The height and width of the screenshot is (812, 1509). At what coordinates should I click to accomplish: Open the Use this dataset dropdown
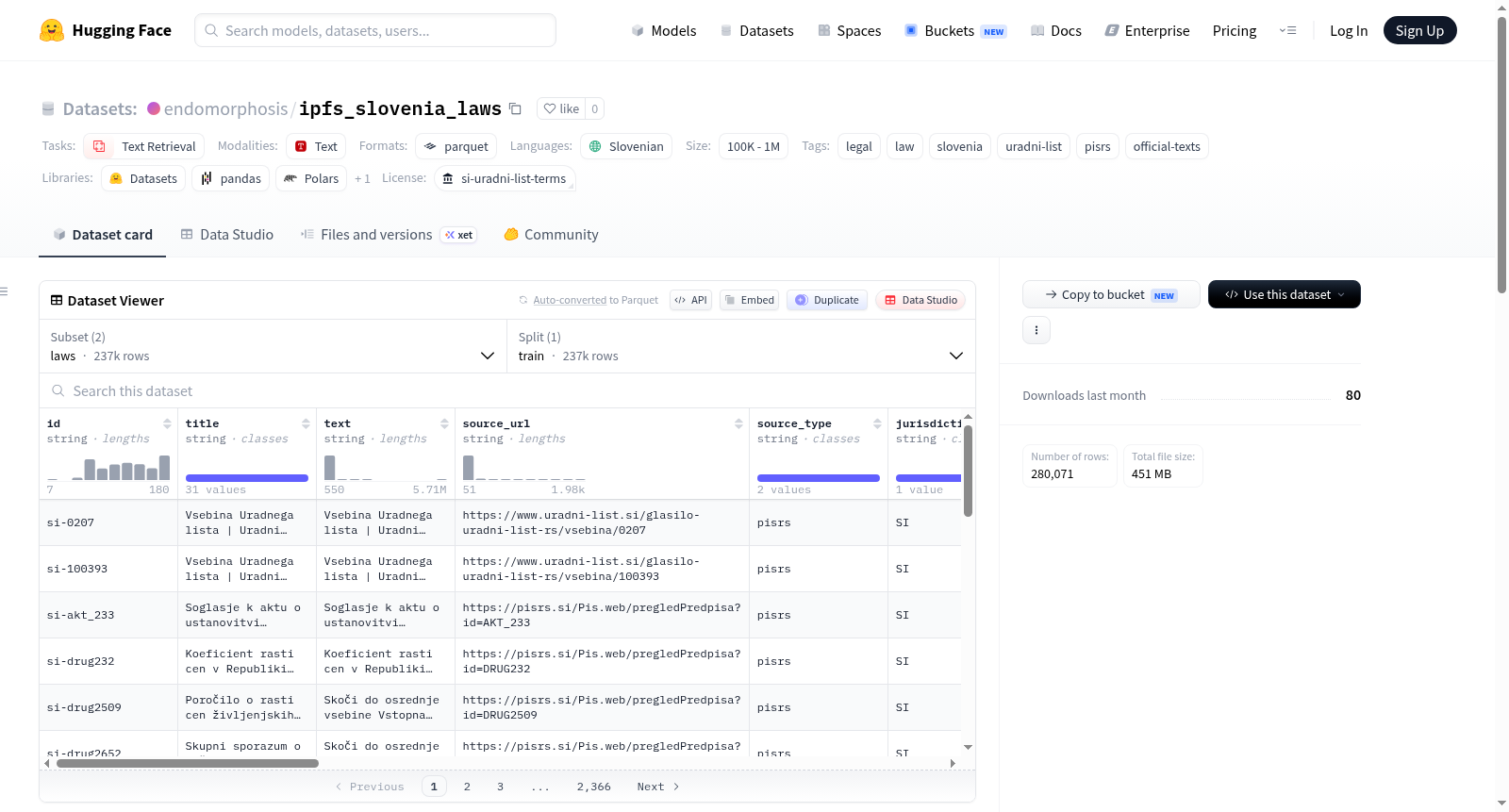click(x=1285, y=294)
